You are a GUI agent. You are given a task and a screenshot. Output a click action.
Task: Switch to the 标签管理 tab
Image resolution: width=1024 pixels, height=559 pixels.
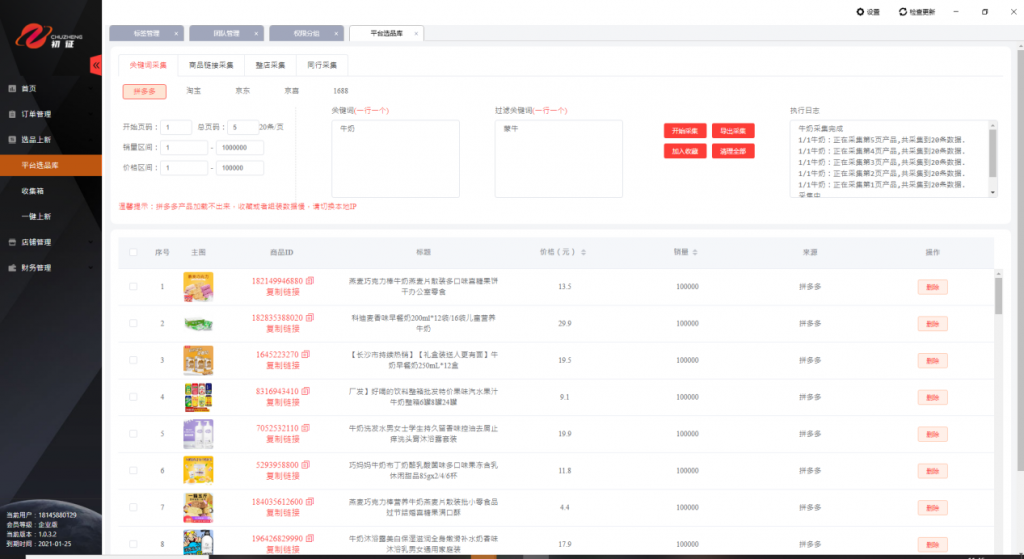tap(146, 33)
